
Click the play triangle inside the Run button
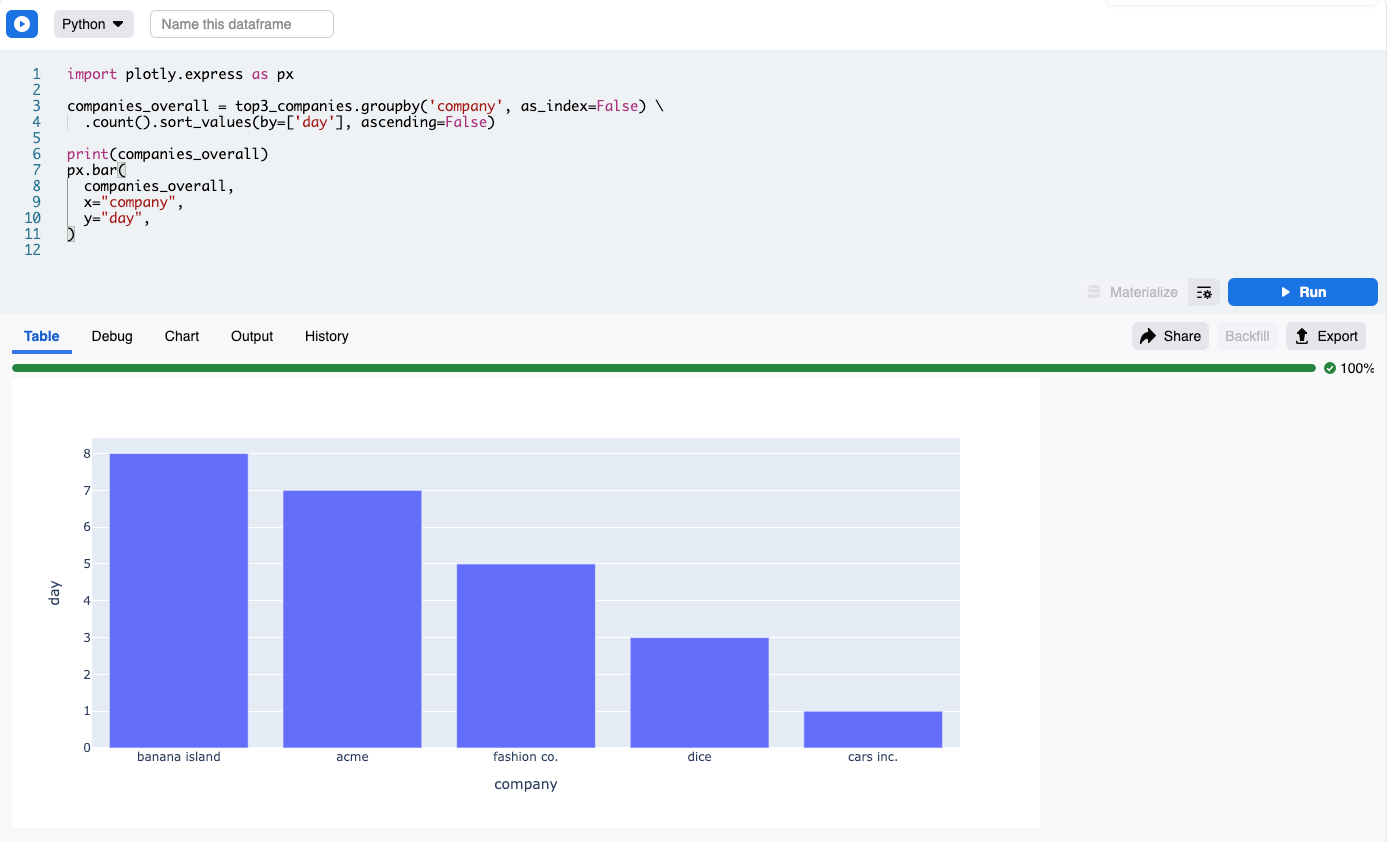click(x=1284, y=292)
